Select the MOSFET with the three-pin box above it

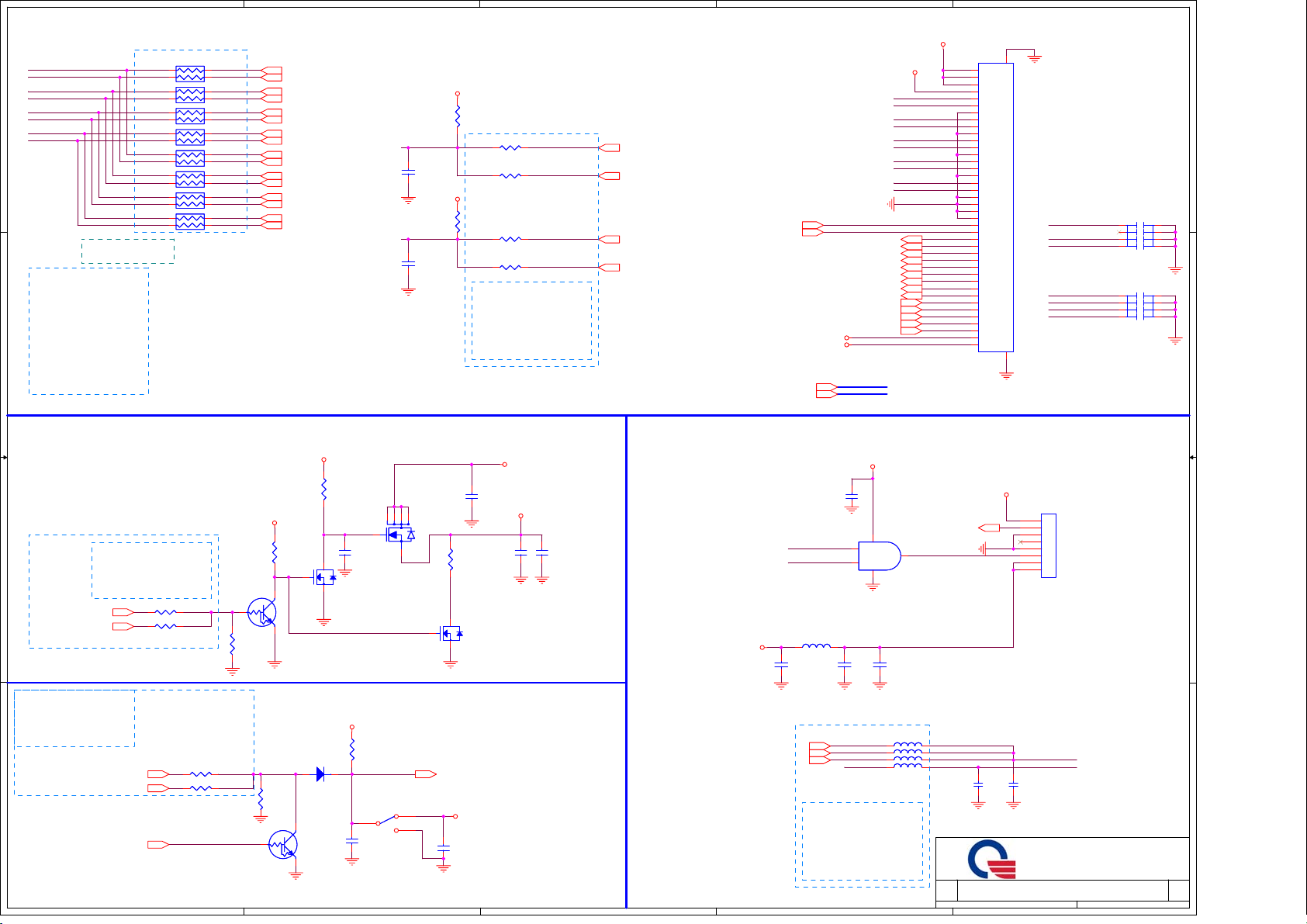click(401, 535)
